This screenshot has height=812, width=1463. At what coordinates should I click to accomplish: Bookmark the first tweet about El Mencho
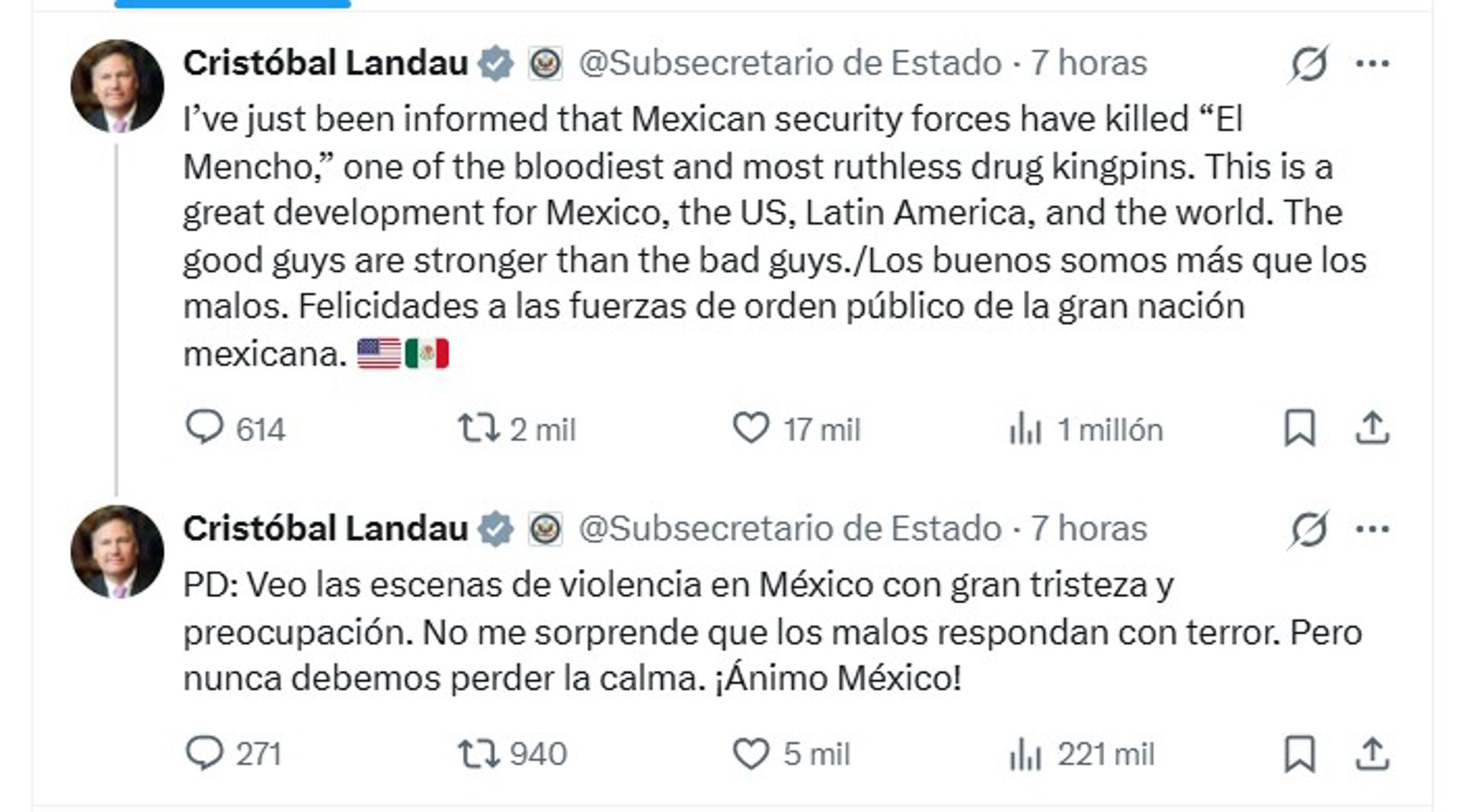pos(1299,428)
